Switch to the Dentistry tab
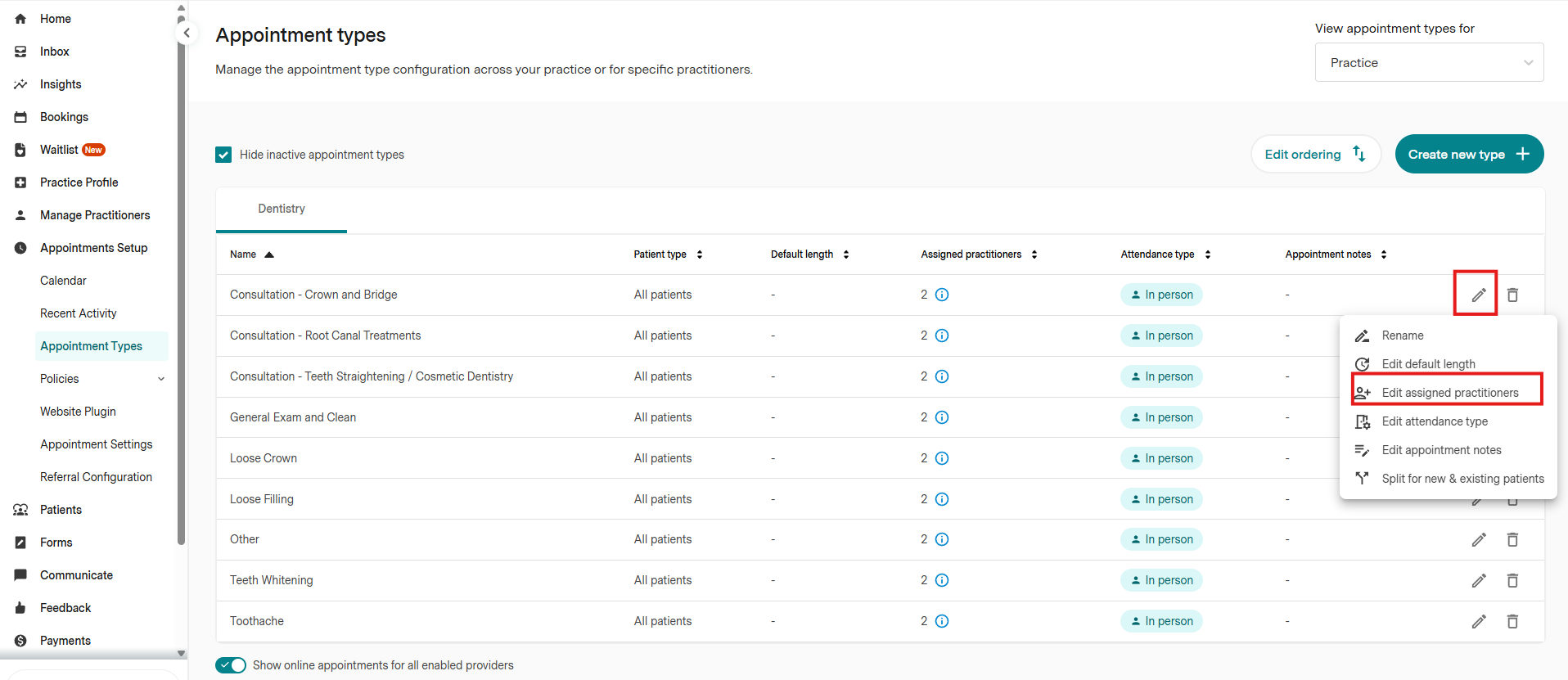The width and height of the screenshot is (1568, 680). coord(282,209)
